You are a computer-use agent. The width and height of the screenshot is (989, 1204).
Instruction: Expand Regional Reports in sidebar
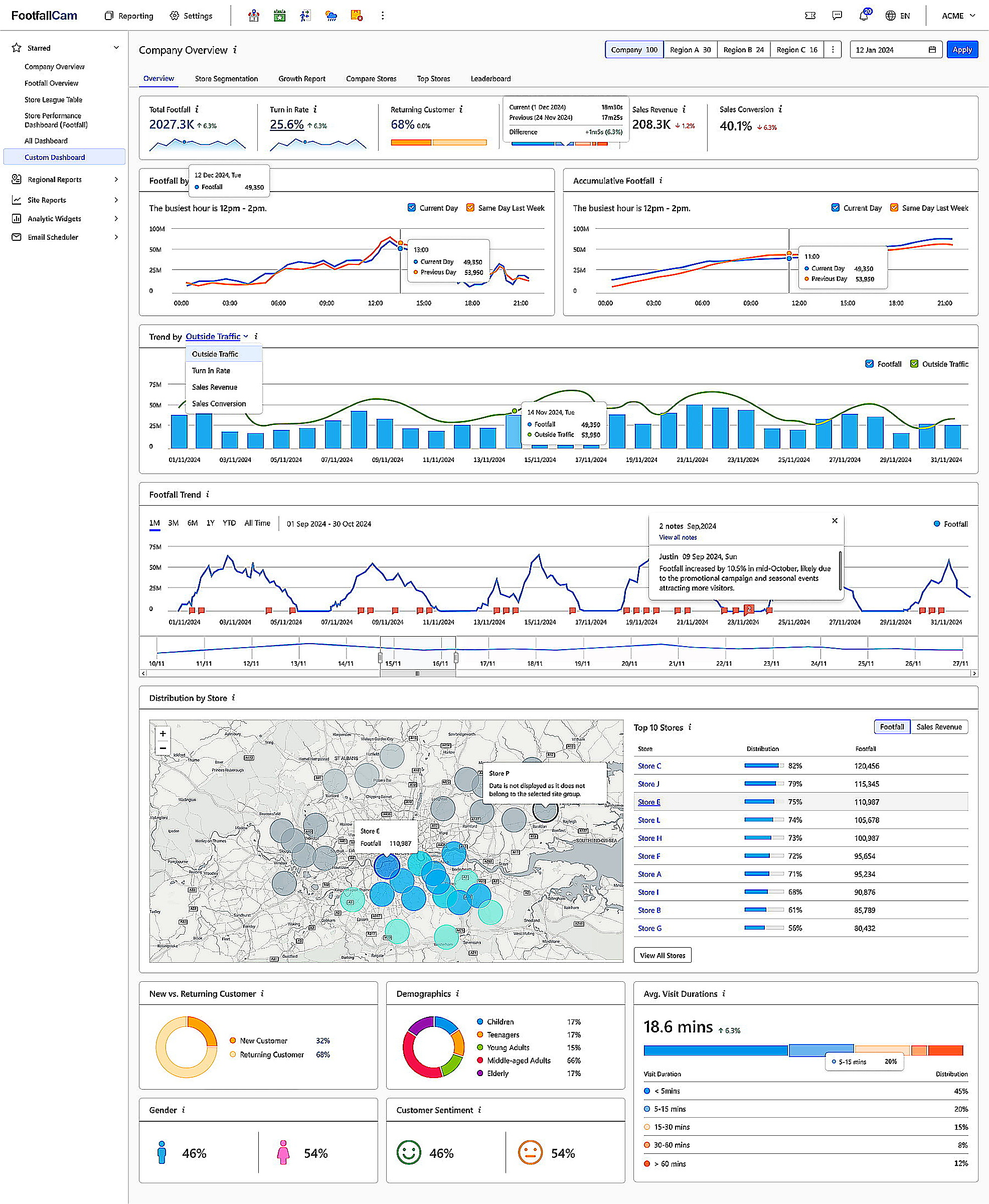116,180
